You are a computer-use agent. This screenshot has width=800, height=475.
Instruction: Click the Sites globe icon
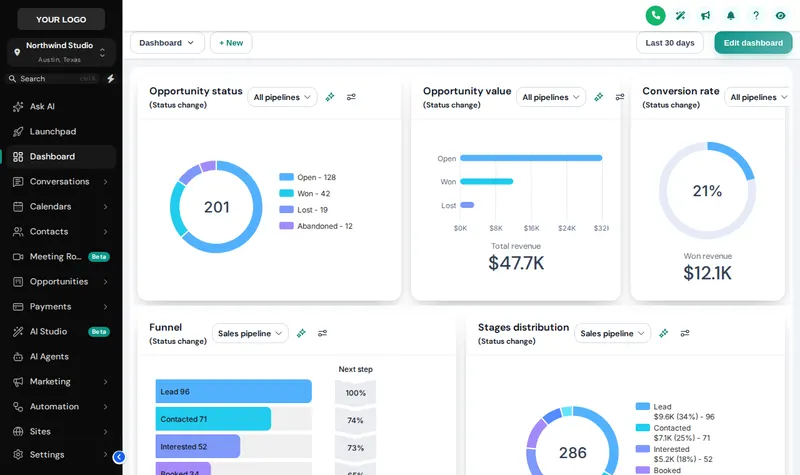coord(18,432)
